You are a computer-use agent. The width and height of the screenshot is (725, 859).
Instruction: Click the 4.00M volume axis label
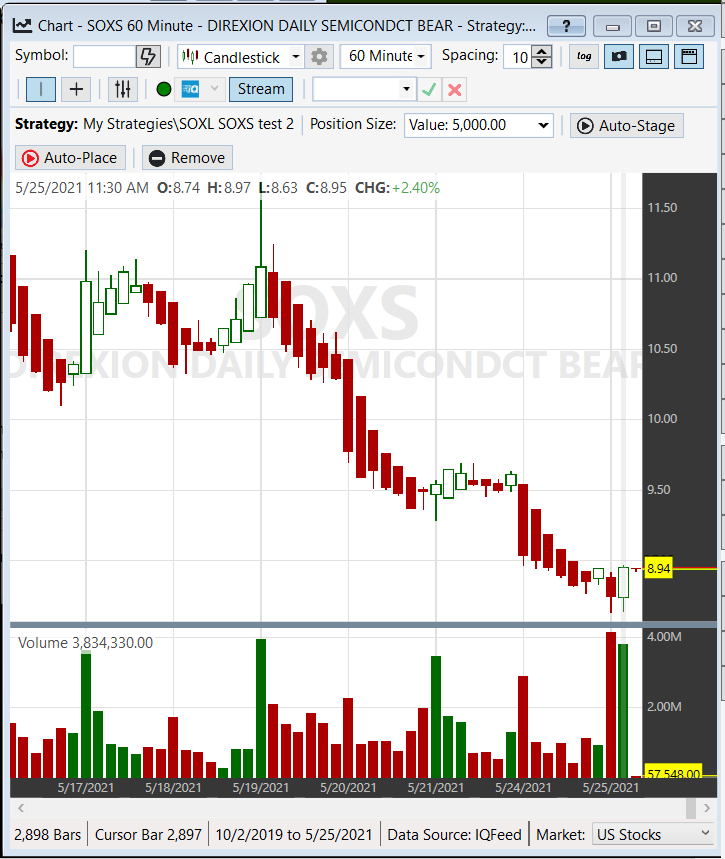(664, 637)
